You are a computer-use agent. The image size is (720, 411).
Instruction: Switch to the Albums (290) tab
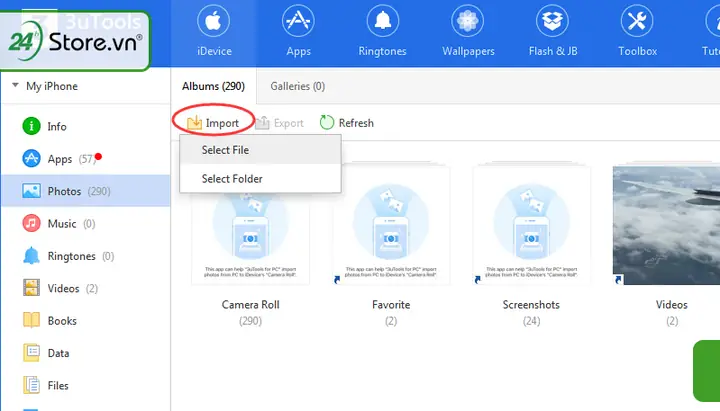214,86
